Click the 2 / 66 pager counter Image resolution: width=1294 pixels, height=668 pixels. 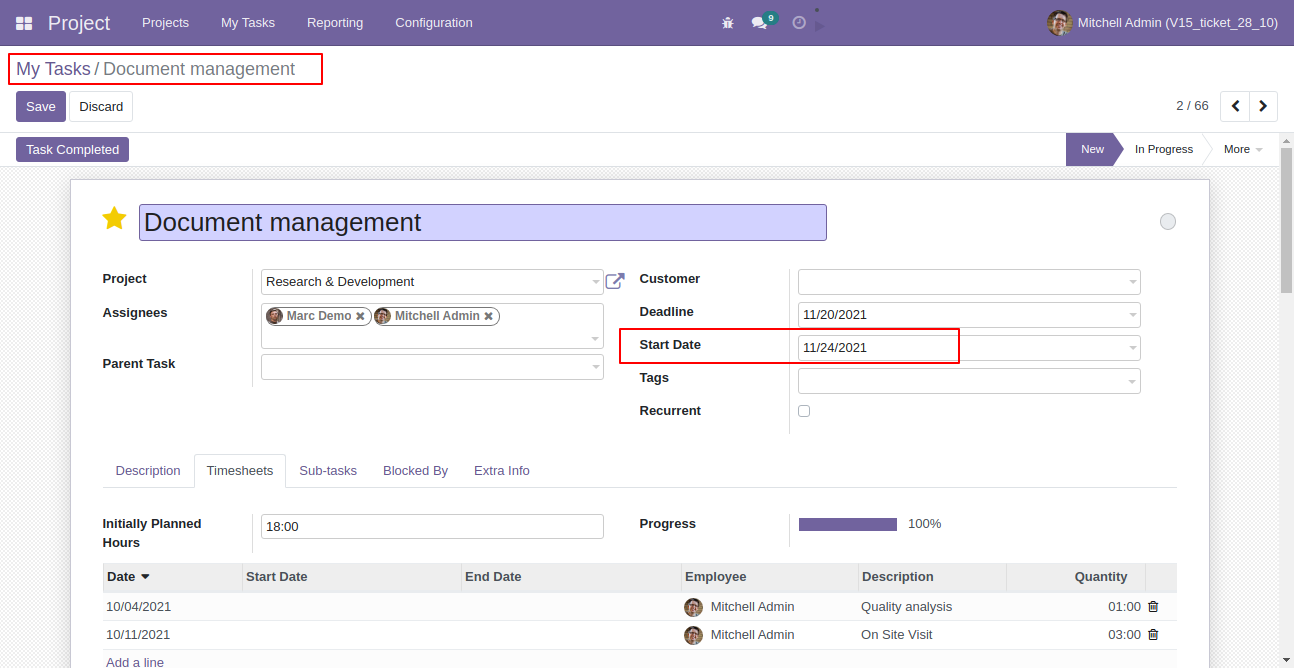click(1192, 106)
